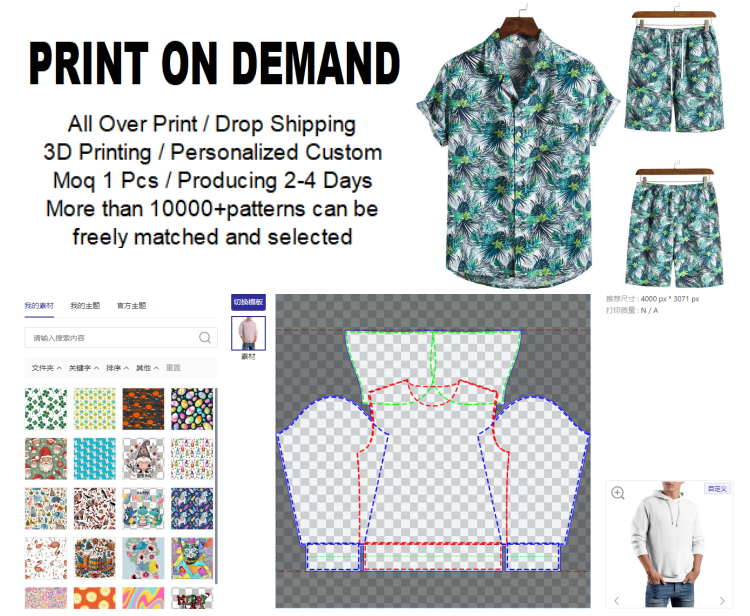Expand the 文件夹 folder filter dropdown
Viewport: 750px width, 616px height.
tap(46, 368)
